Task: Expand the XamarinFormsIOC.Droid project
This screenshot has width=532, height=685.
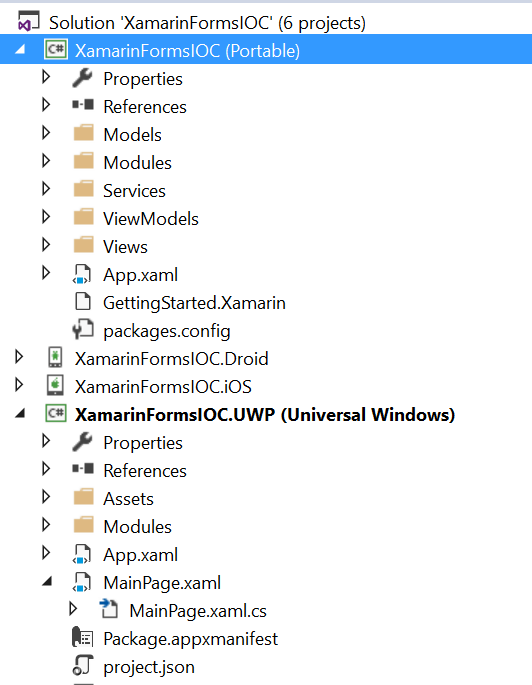Action: pyautogui.click(x=19, y=357)
